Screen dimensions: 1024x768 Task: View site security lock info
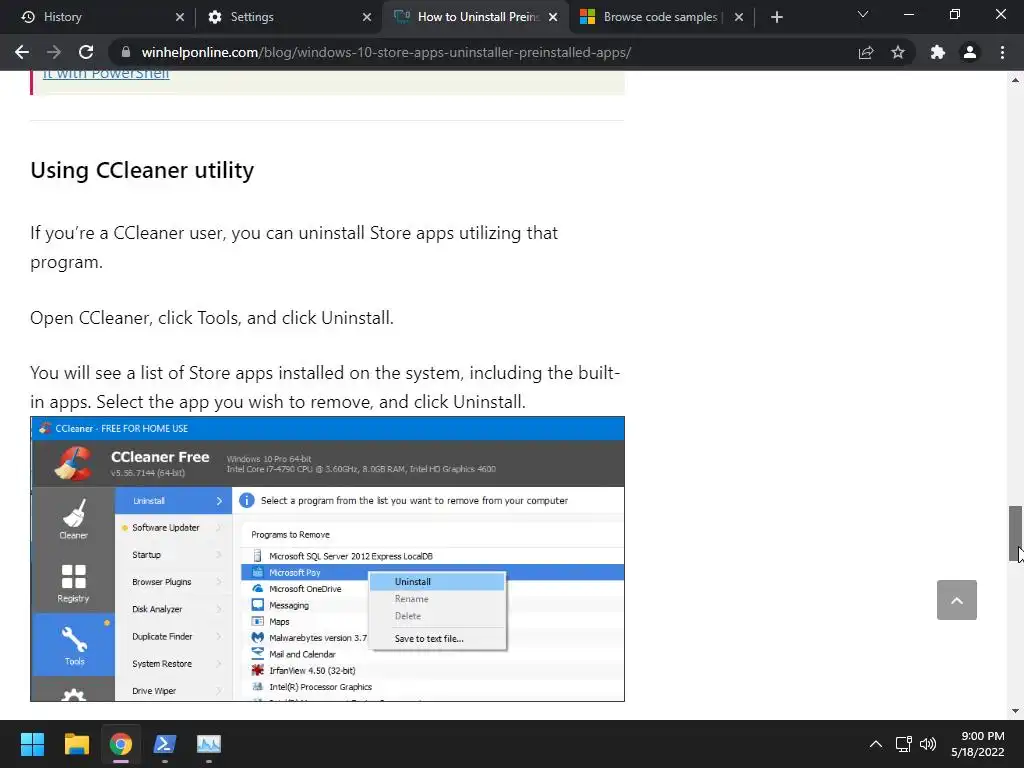(126, 52)
